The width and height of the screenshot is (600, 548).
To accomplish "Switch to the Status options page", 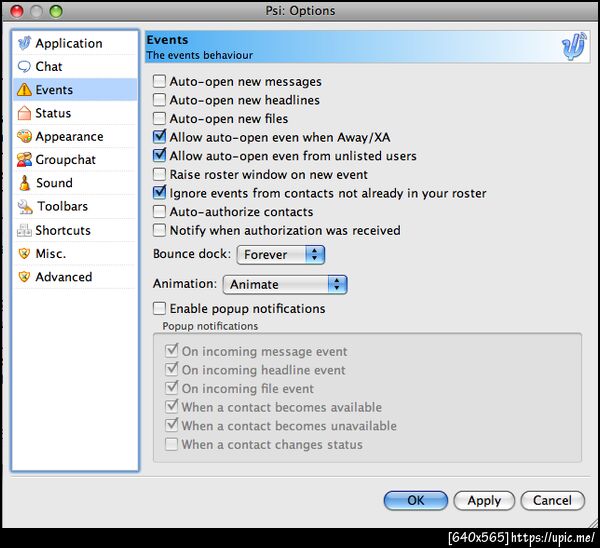I will (75, 113).
